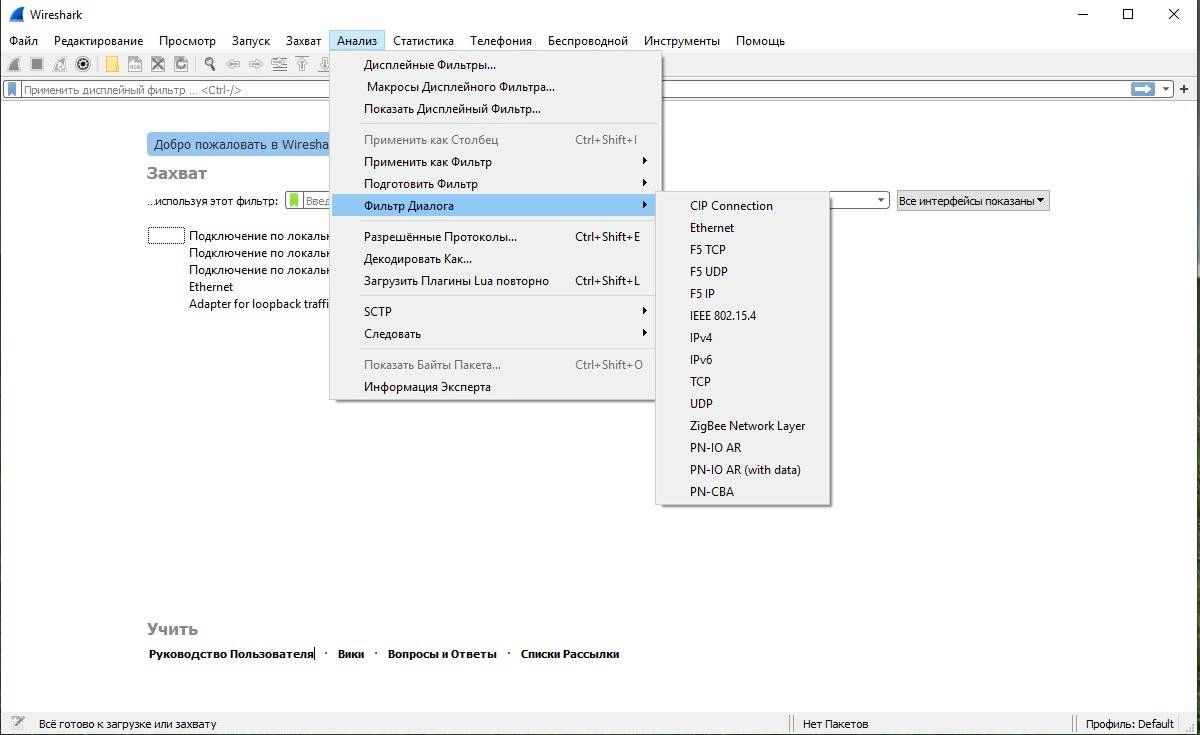Click the Анализ menu in menu bar
This screenshot has height=735, width=1200.
[x=357, y=41]
